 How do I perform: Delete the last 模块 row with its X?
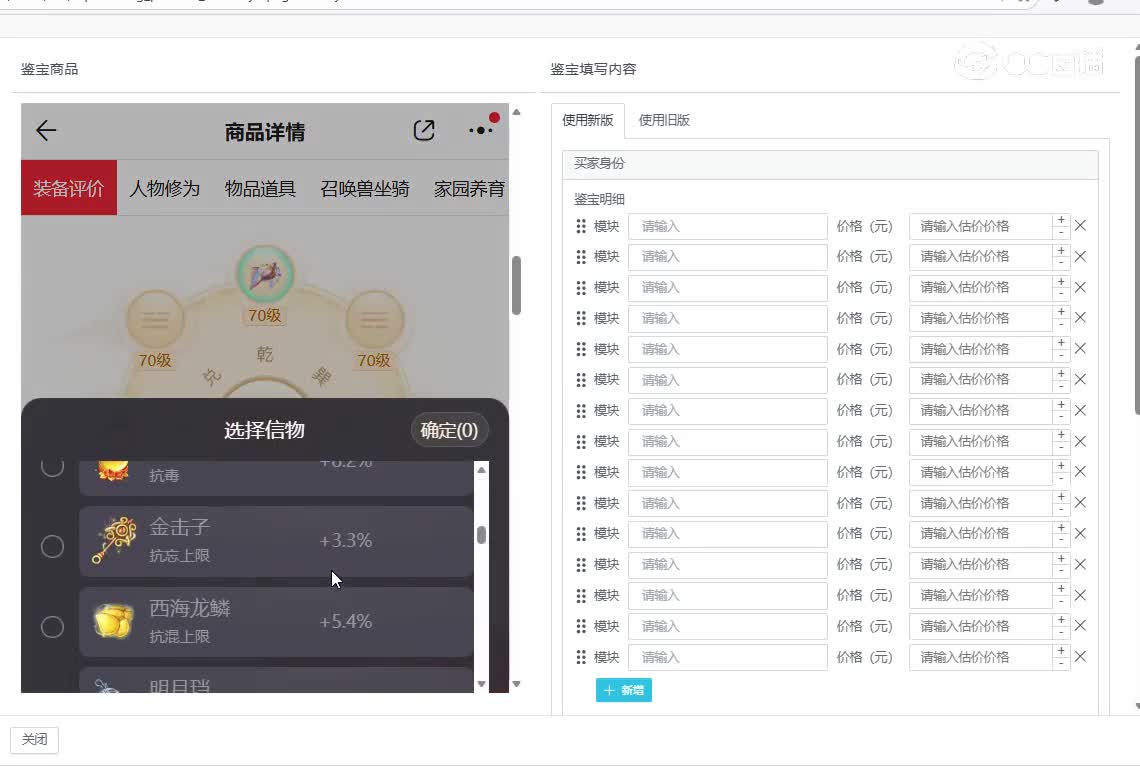tap(1080, 657)
